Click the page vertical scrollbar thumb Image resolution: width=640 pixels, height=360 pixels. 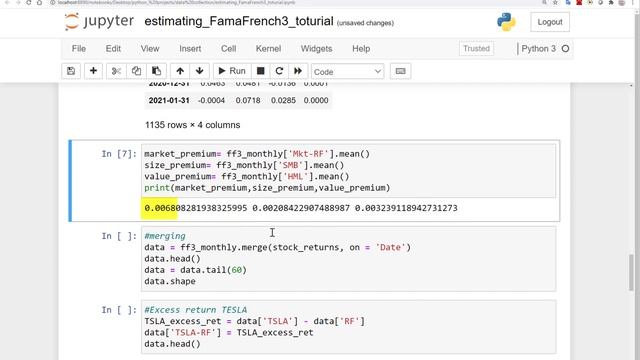[631, 273]
